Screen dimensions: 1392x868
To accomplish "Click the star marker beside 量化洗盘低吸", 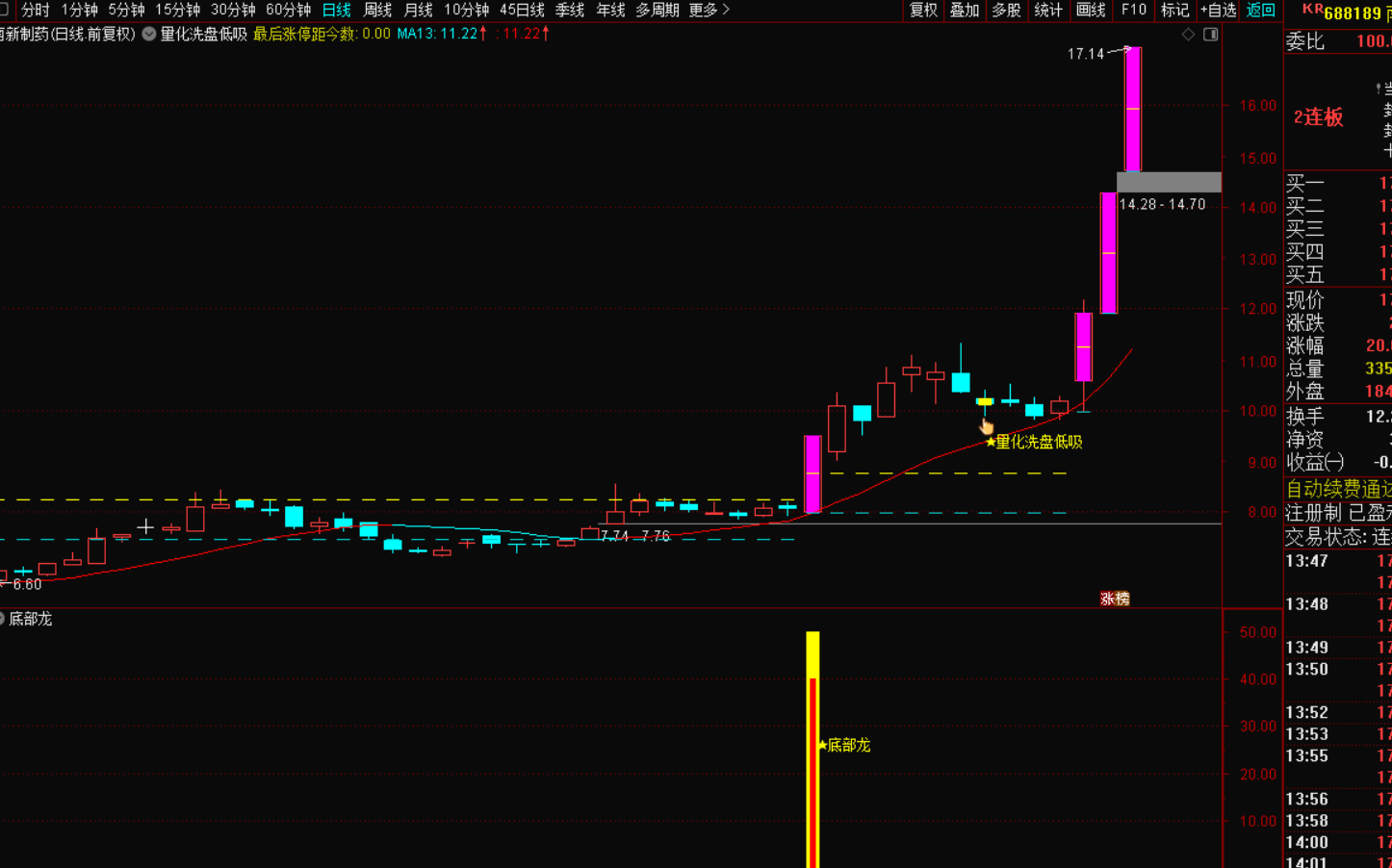I will 991,443.
